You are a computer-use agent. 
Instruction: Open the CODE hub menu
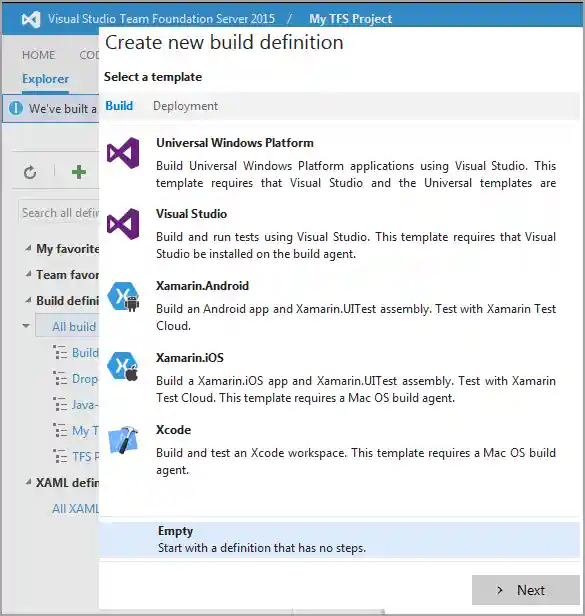[x=89, y=55]
